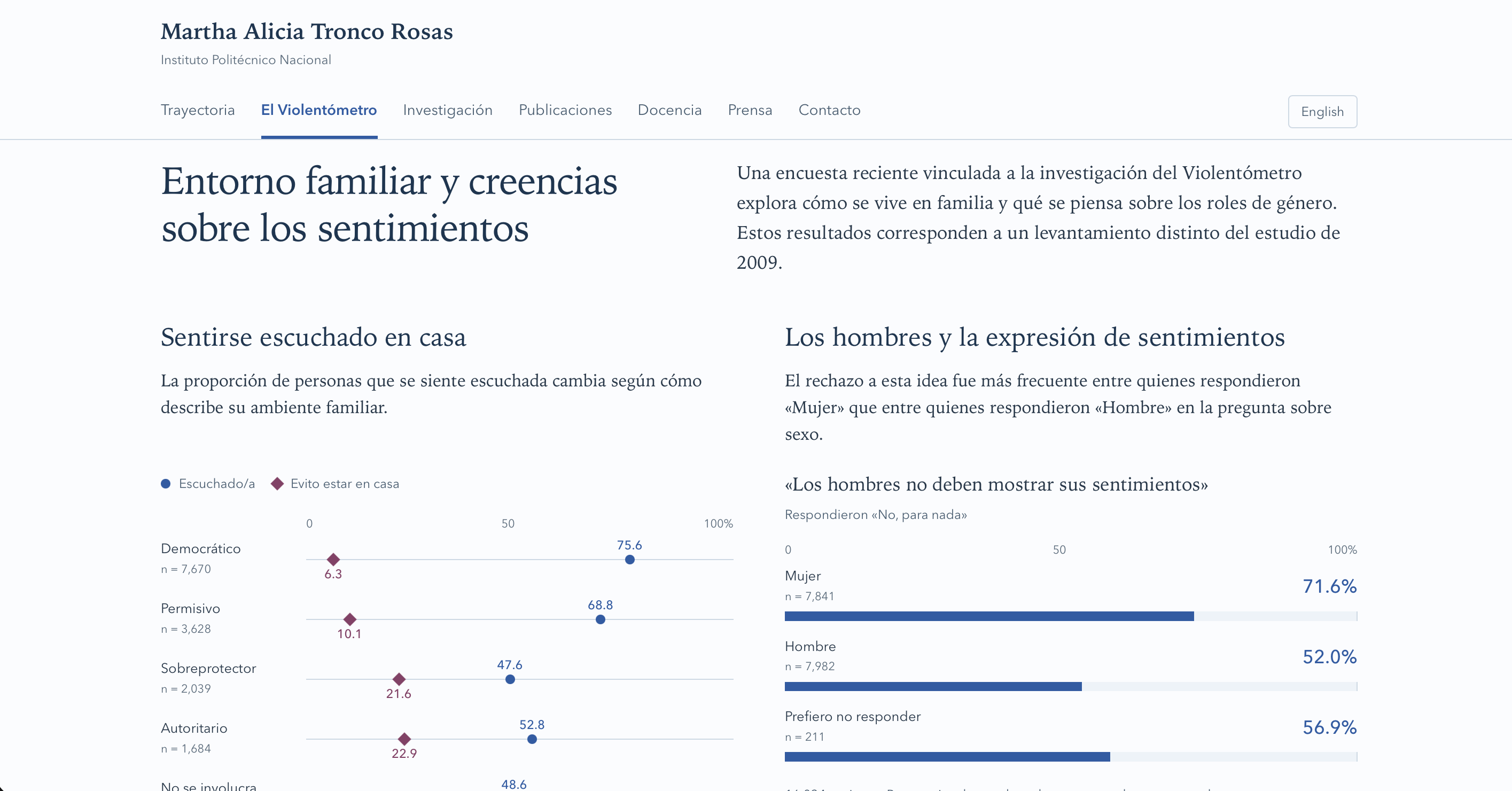Click the Autoritario row label
Image resolution: width=1512 pixels, height=791 pixels.
coord(194,729)
